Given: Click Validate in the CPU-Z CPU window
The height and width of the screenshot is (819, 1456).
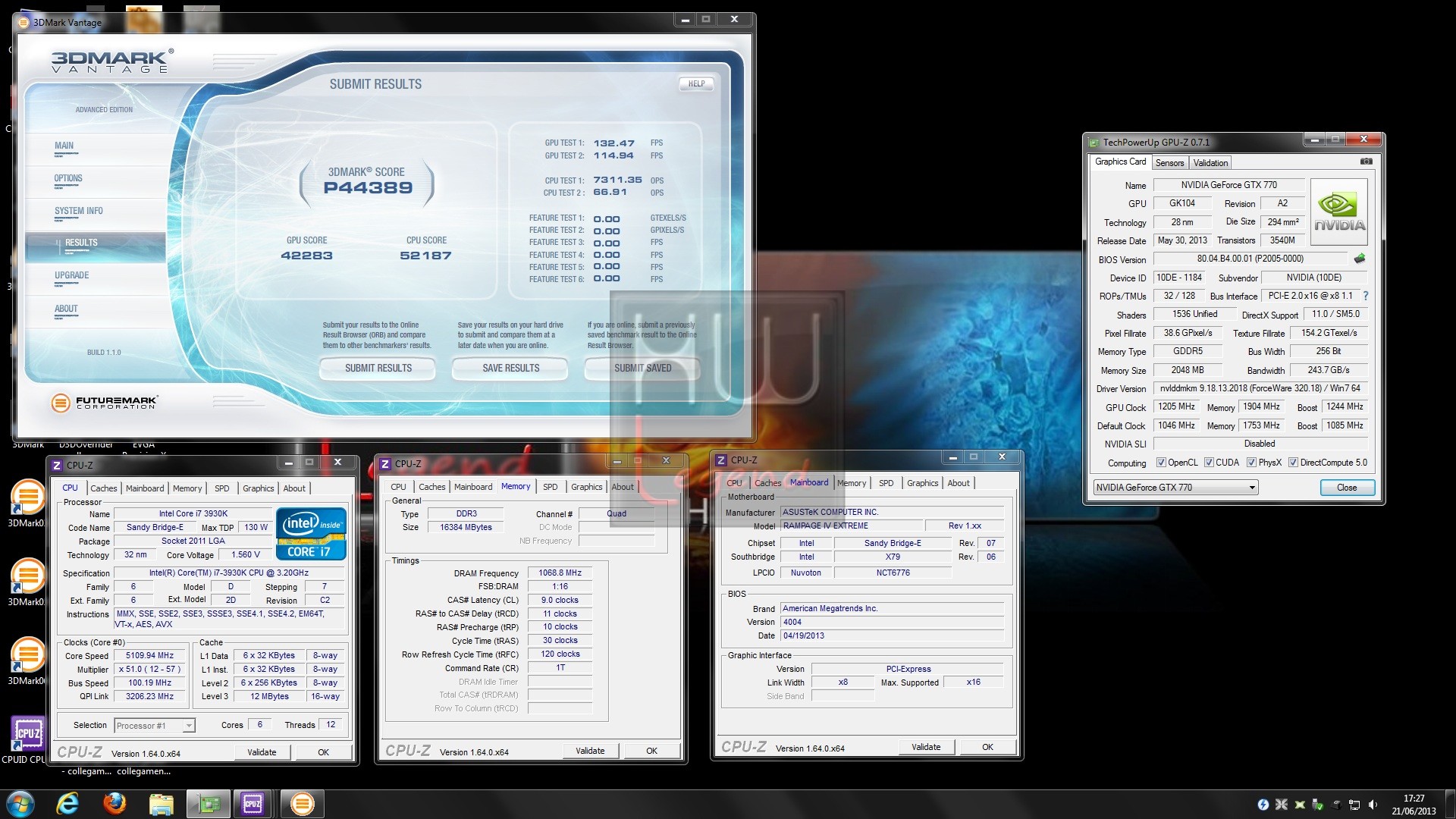Looking at the screenshot, I should click(262, 752).
